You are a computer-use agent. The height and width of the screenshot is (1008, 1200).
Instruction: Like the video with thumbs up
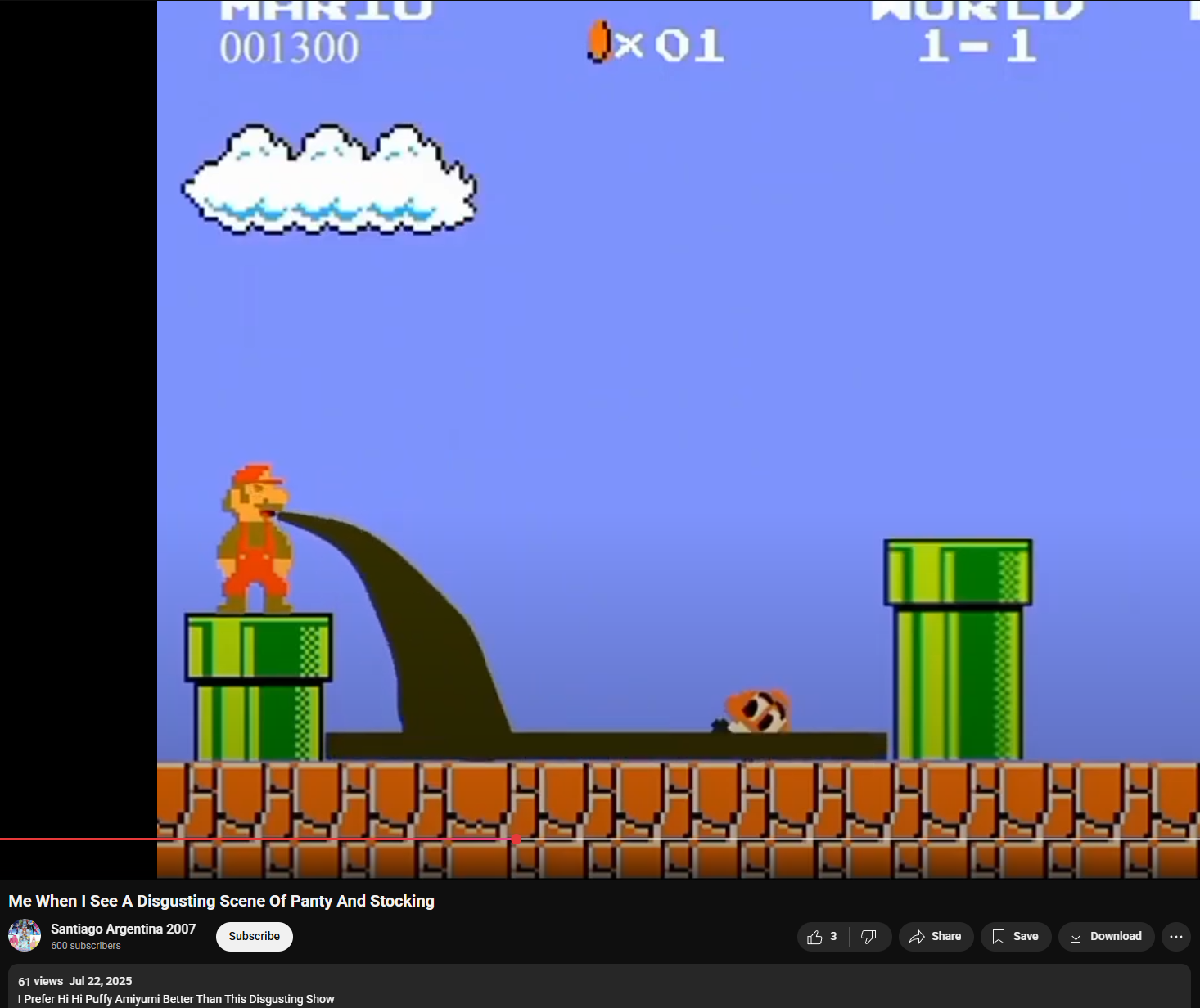pyautogui.click(x=823, y=937)
